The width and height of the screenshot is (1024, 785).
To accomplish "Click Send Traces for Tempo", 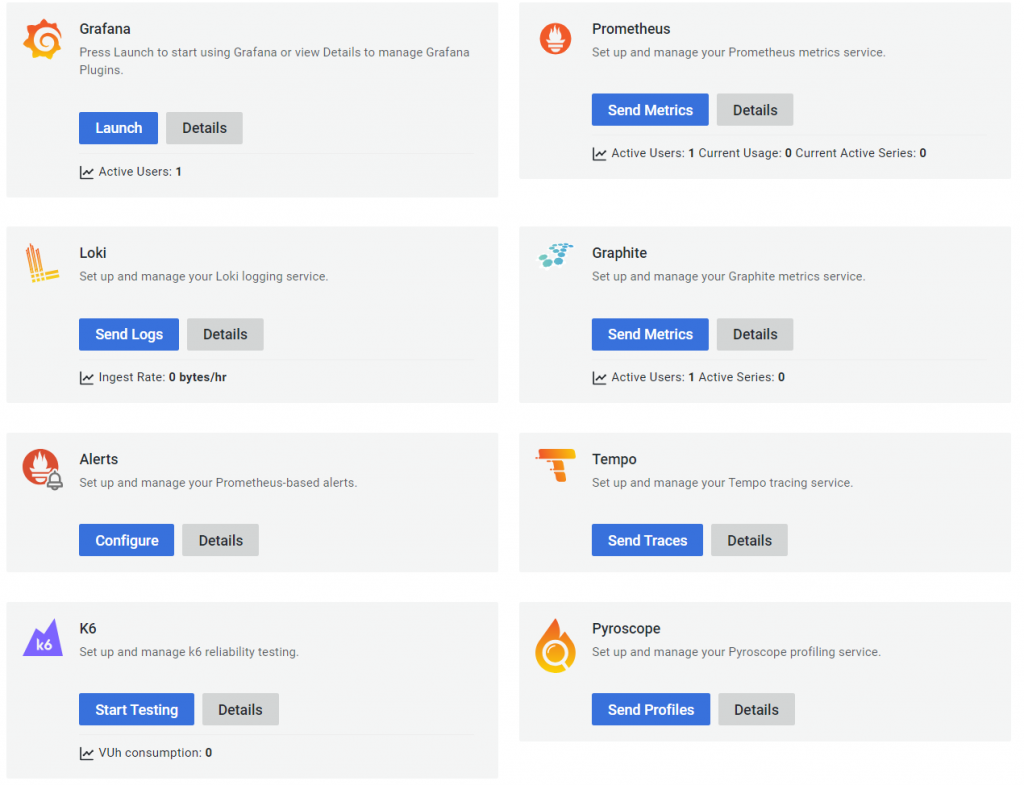I will coord(647,540).
